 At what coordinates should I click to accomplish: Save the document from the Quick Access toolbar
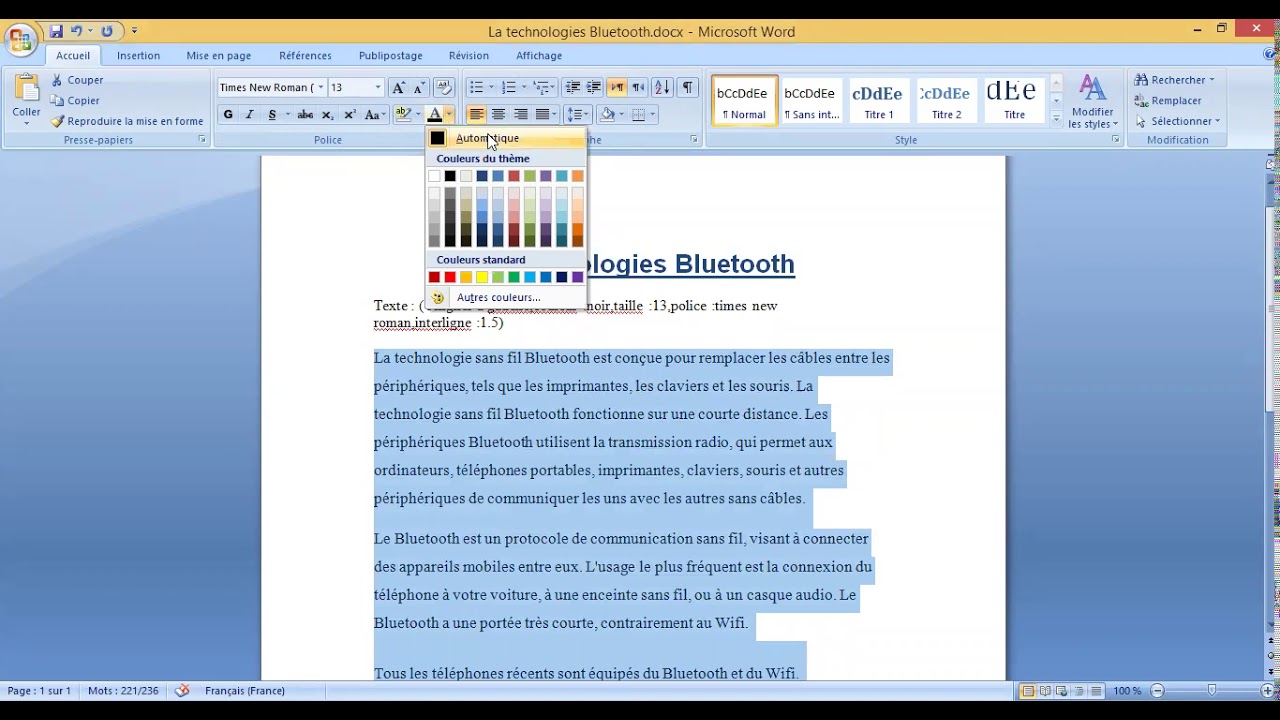point(57,31)
